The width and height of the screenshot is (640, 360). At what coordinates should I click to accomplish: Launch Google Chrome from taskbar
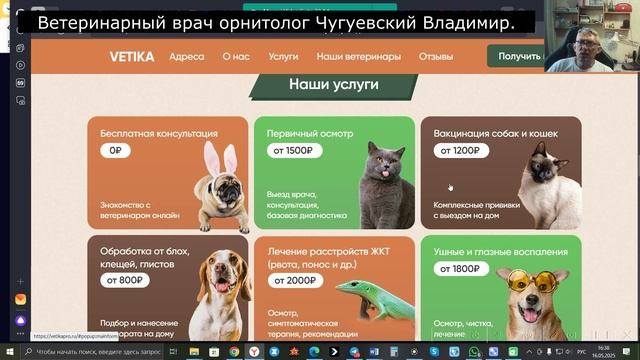(x=234, y=351)
